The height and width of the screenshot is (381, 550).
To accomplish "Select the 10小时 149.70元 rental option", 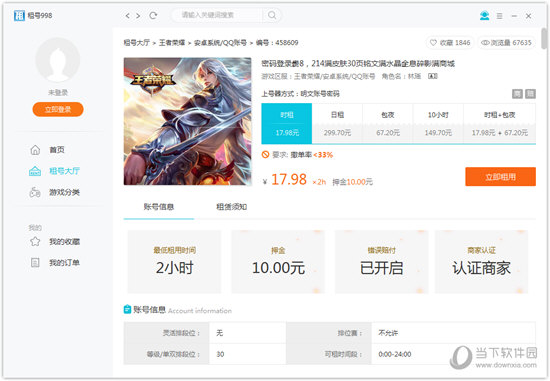I will [438, 123].
